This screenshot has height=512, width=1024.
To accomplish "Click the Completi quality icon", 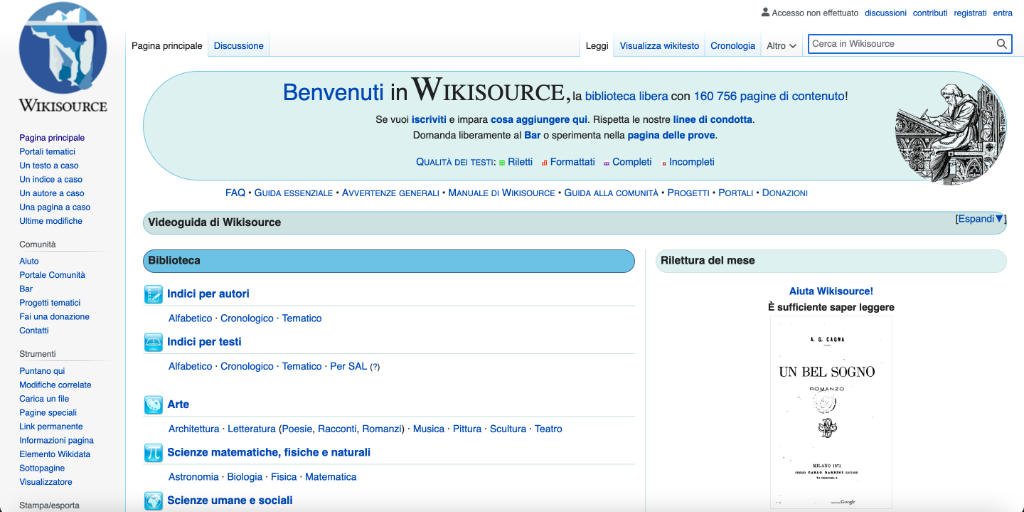I will (607, 163).
